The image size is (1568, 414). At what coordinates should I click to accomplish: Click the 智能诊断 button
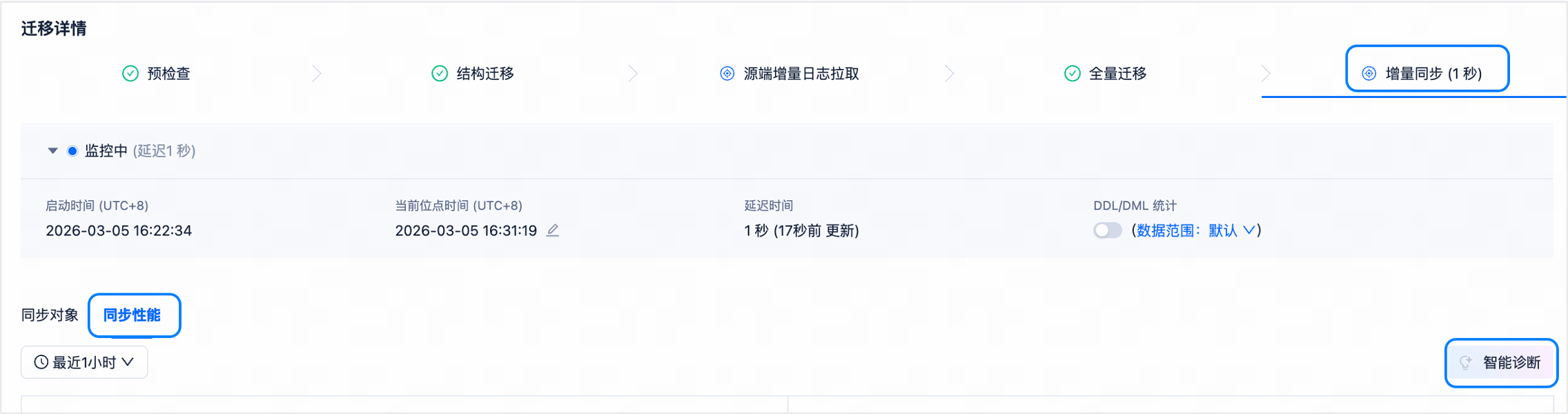click(1501, 362)
